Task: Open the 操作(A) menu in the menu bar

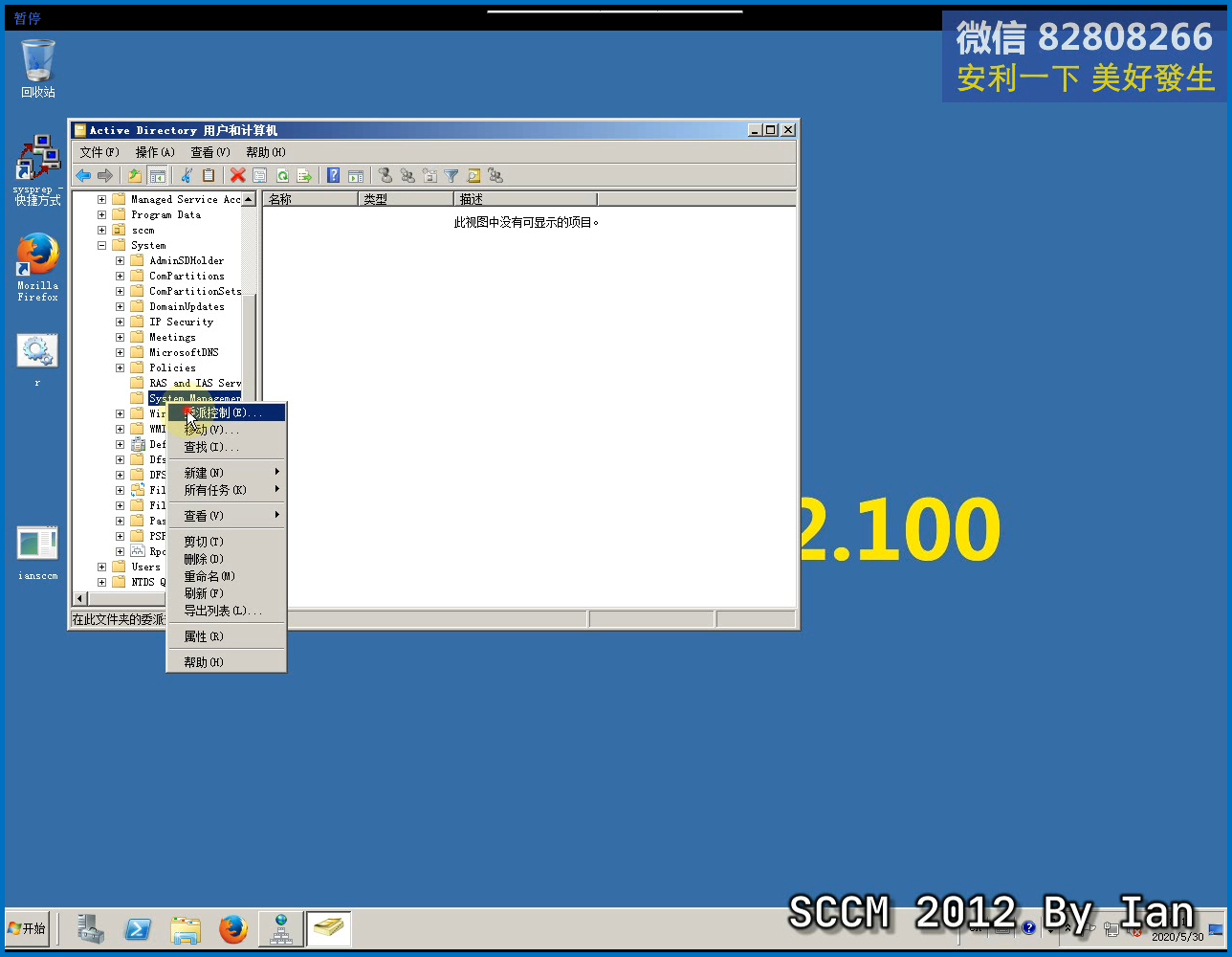Action: (155, 152)
